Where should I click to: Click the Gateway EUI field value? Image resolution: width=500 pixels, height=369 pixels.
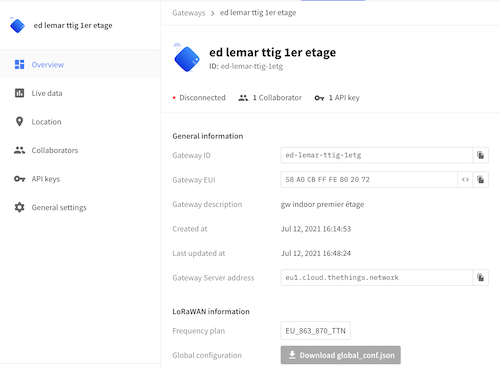[369, 180]
